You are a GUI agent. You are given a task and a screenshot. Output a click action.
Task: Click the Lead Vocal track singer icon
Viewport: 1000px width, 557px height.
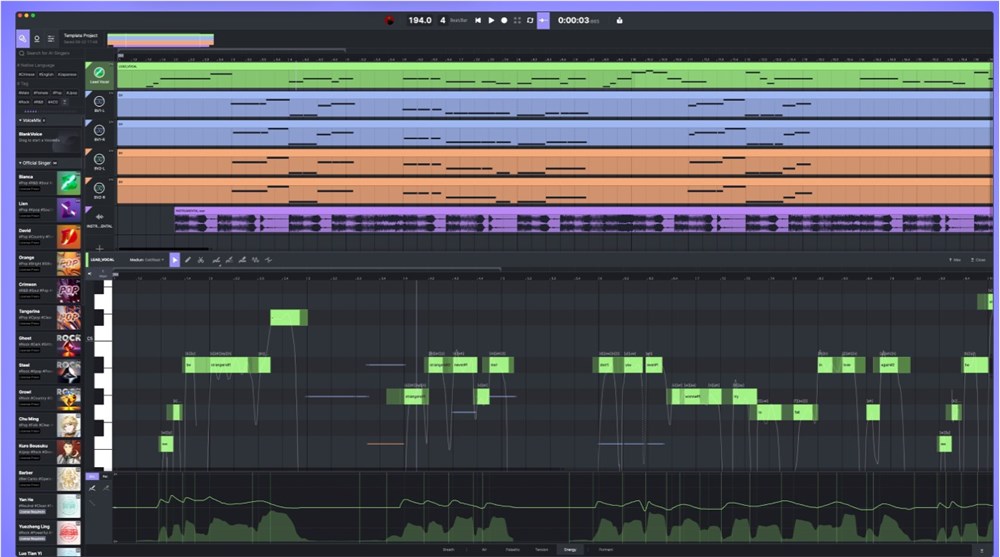click(99, 73)
